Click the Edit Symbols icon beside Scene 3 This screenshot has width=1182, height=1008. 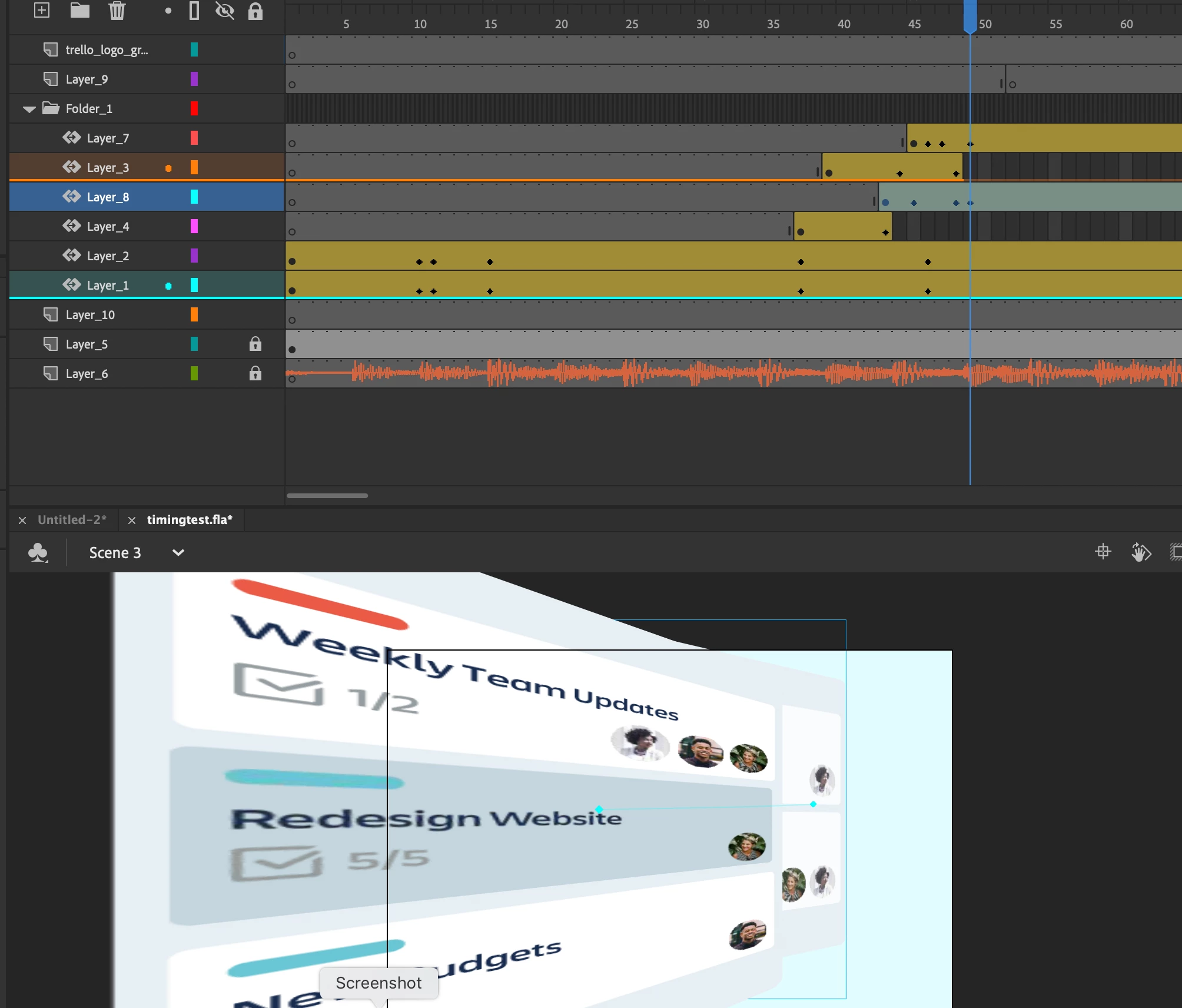pyautogui.click(x=38, y=553)
